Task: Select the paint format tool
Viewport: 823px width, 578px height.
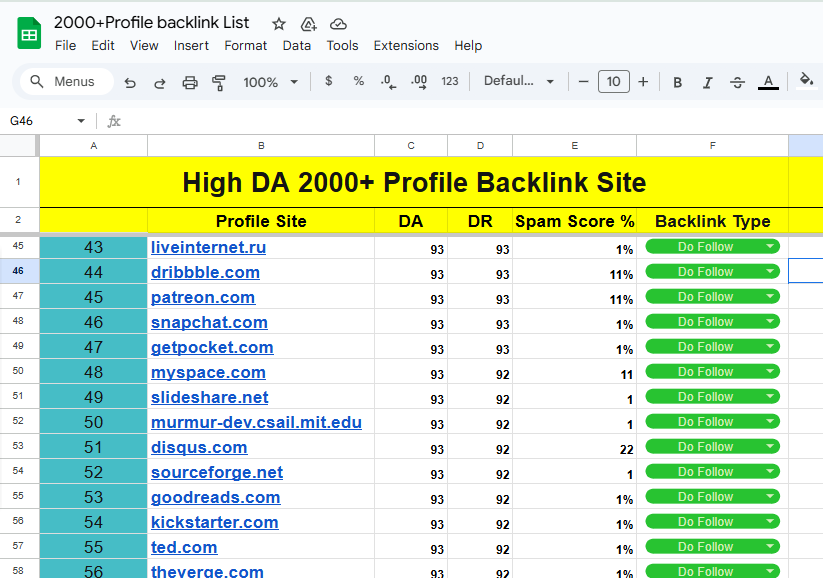Action: click(x=219, y=82)
